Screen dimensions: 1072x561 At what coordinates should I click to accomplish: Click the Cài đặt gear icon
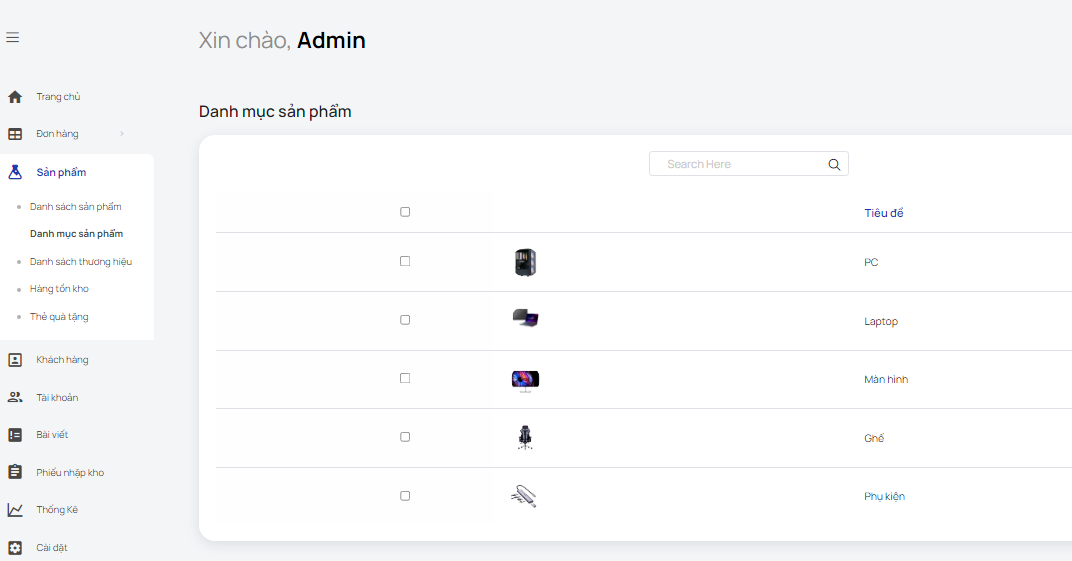point(15,547)
